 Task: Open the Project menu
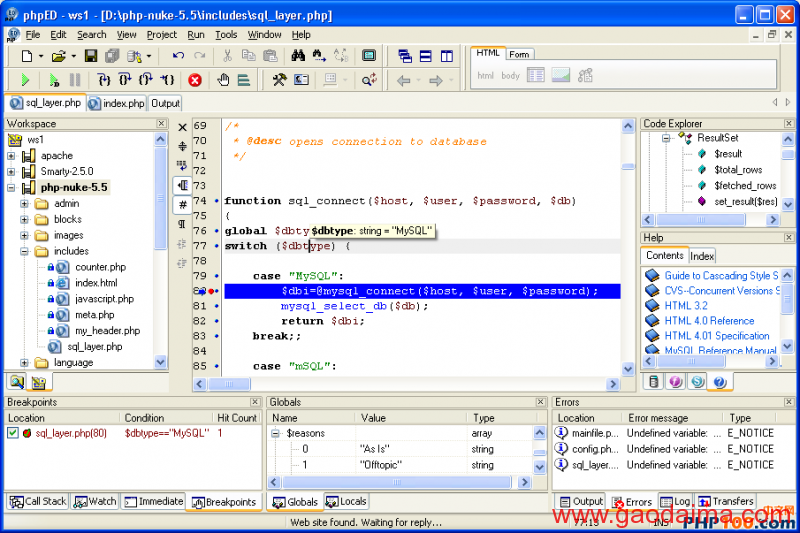pos(161,35)
